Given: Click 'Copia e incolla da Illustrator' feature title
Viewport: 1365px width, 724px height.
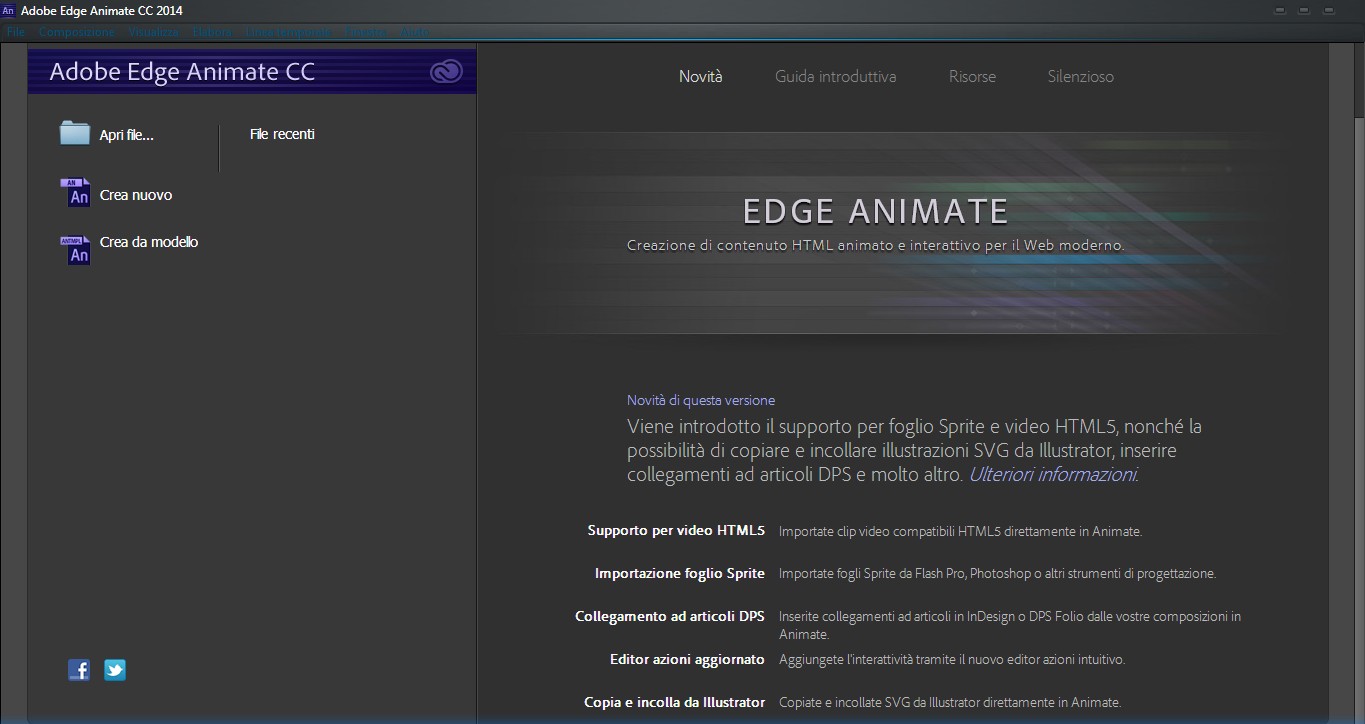Looking at the screenshot, I should tap(675, 702).
